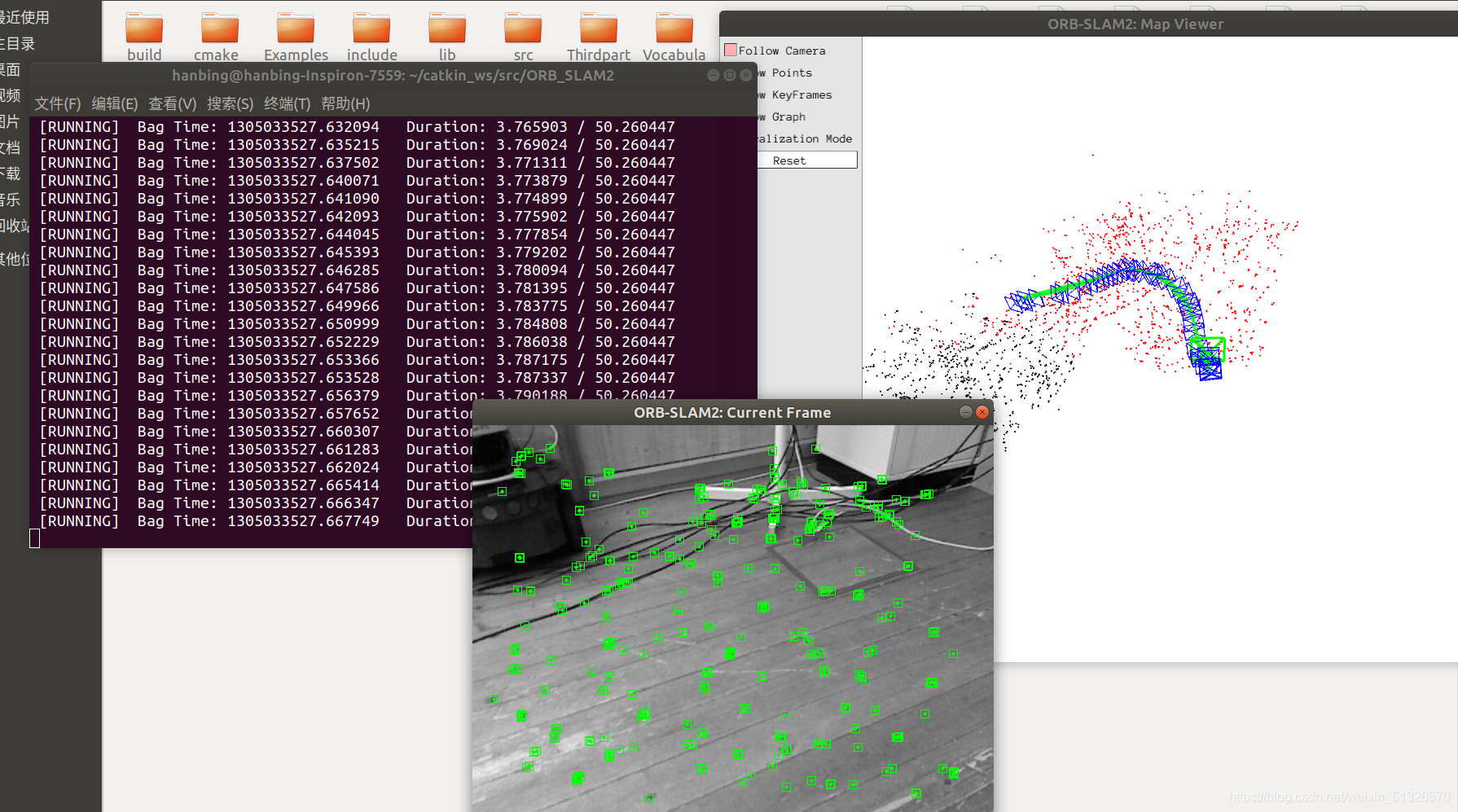Viewport: 1458px width, 812px height.
Task: Open the Examples folder
Action: click(x=296, y=37)
